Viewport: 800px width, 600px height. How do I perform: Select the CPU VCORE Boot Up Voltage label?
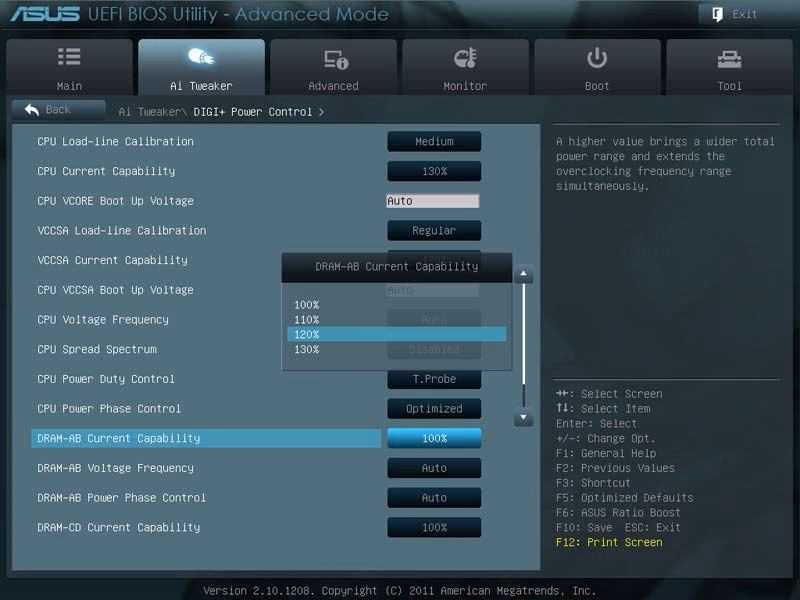click(x=115, y=201)
